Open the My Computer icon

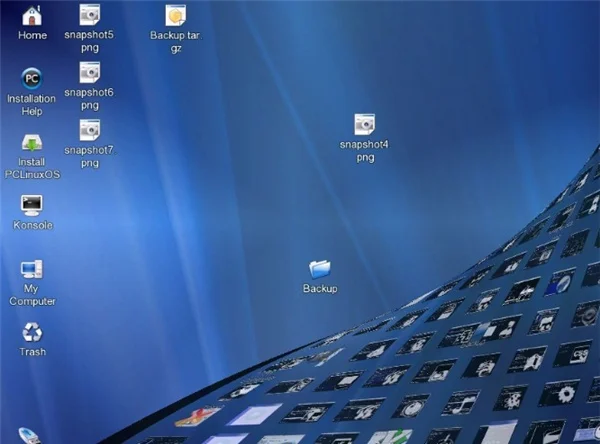[32, 269]
